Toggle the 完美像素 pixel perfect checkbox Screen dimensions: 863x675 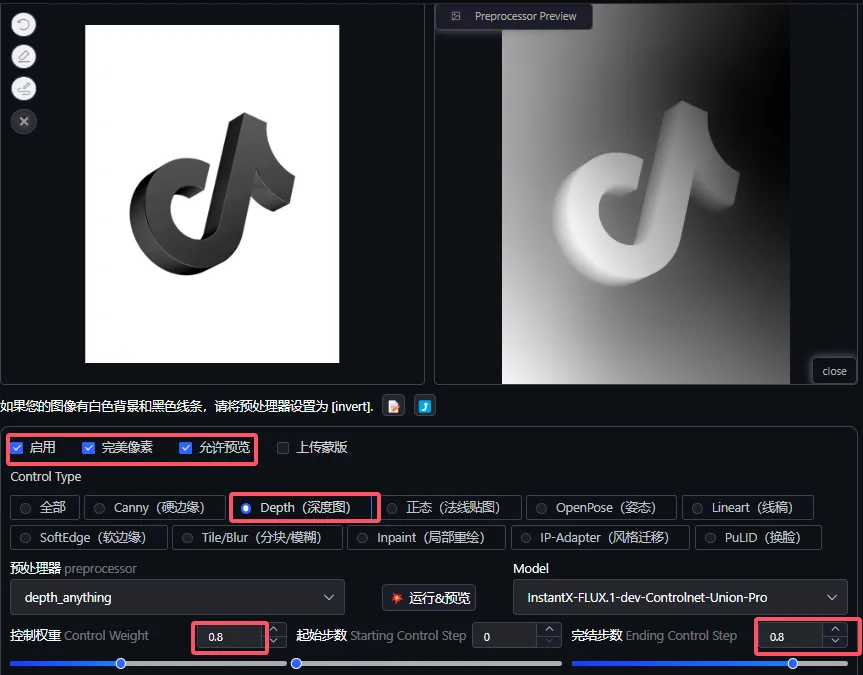coord(89,447)
